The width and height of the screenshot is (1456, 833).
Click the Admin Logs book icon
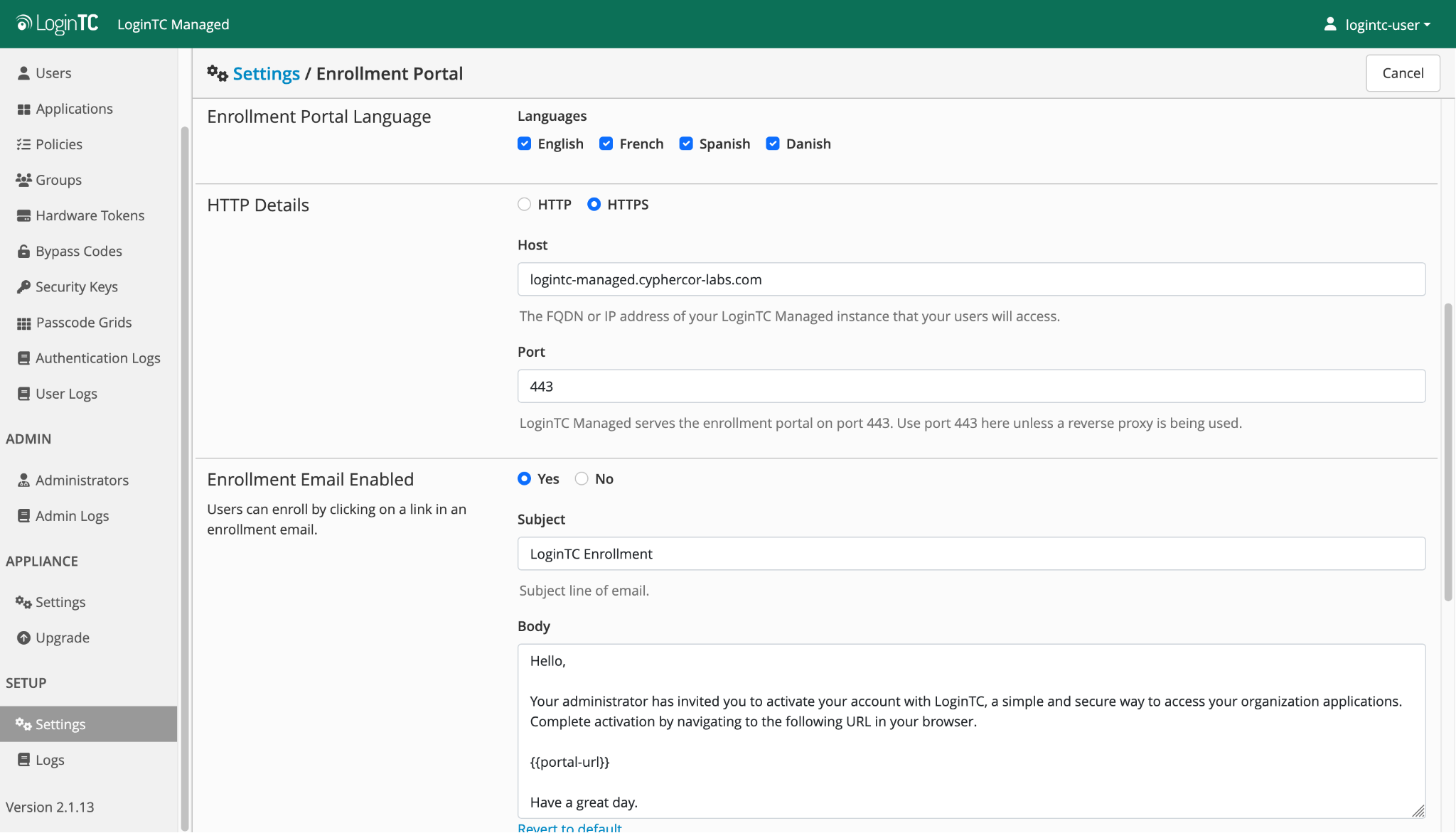click(x=23, y=516)
